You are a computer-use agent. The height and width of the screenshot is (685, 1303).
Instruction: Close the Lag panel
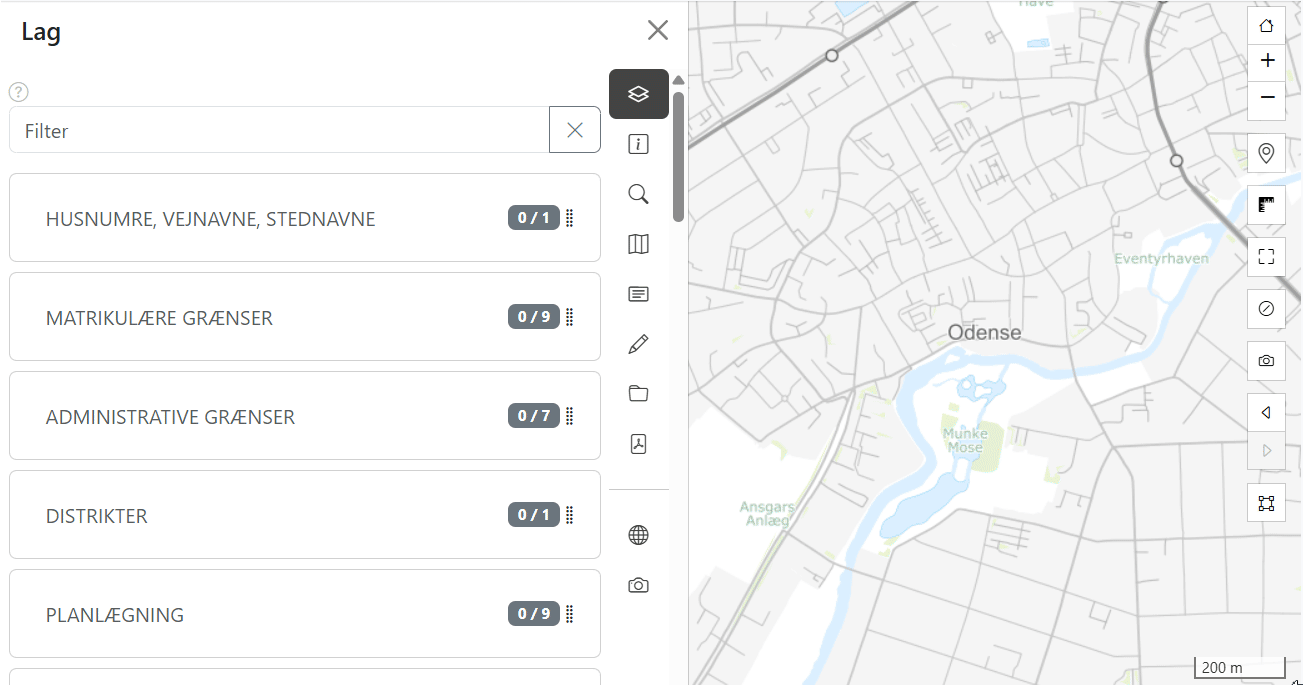tap(657, 30)
